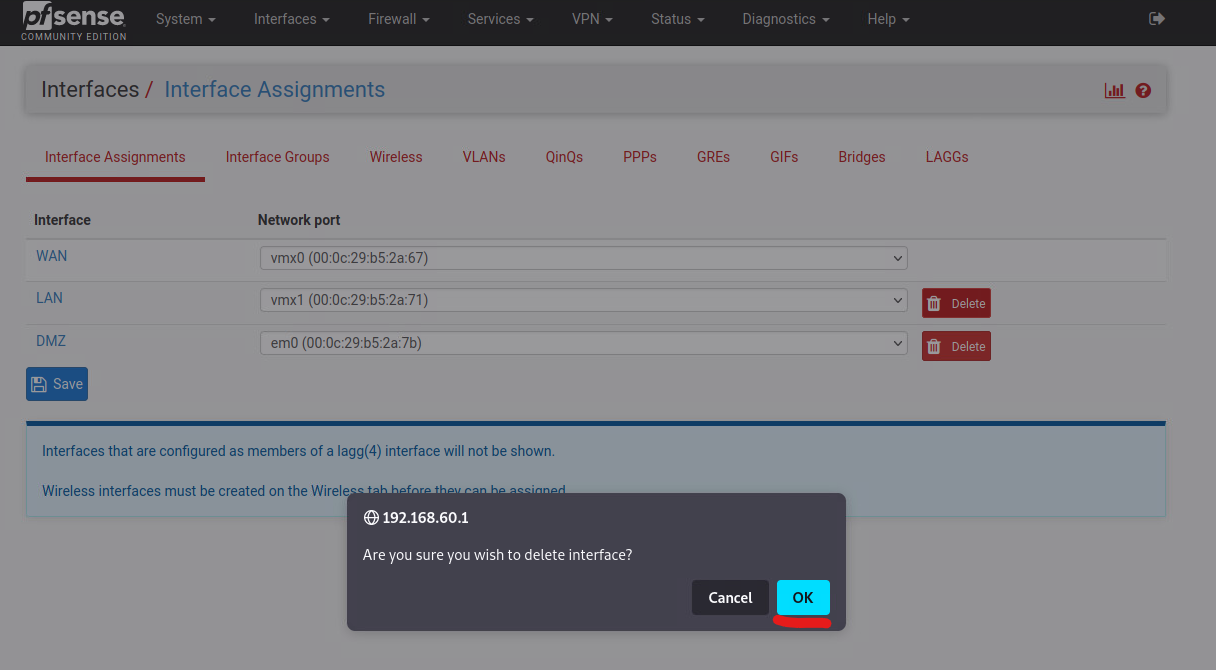Screen dimensions: 1216x670
Task: Open the DMZ interface link
Action: tap(51, 341)
